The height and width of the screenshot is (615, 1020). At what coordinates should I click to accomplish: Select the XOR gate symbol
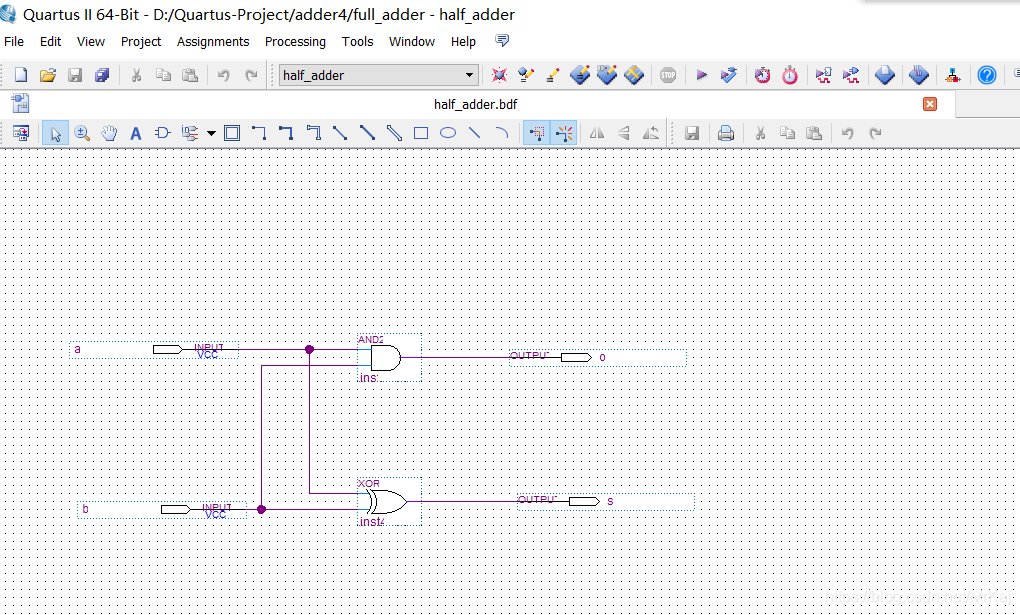click(390, 502)
